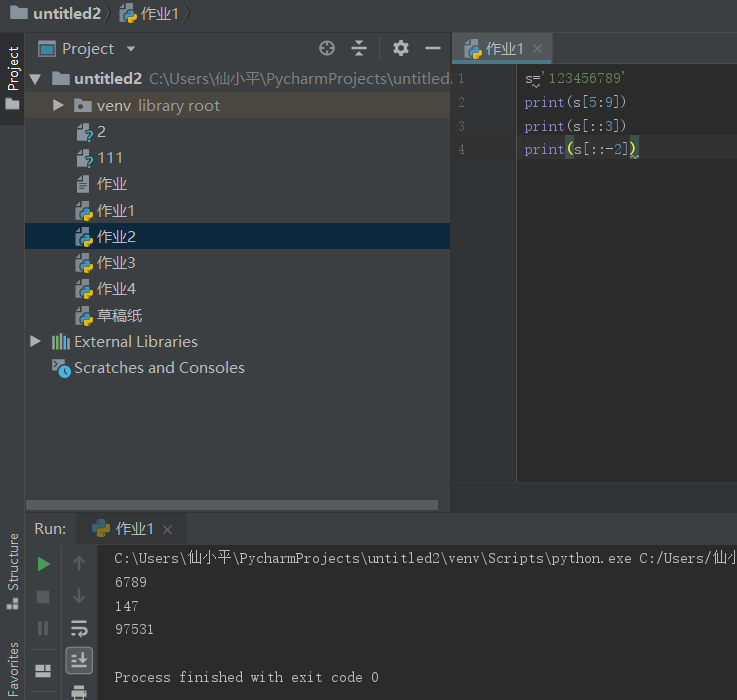Screen dimensions: 737x700
Task: Open Project panel settings gear
Action: [400, 48]
